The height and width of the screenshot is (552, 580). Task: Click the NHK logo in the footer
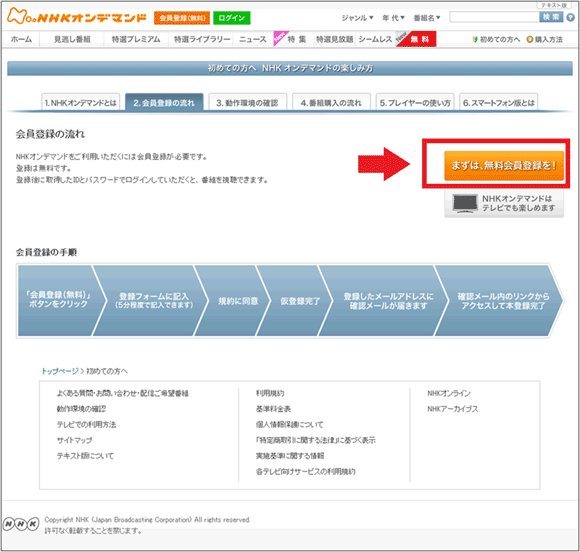(x=21, y=524)
